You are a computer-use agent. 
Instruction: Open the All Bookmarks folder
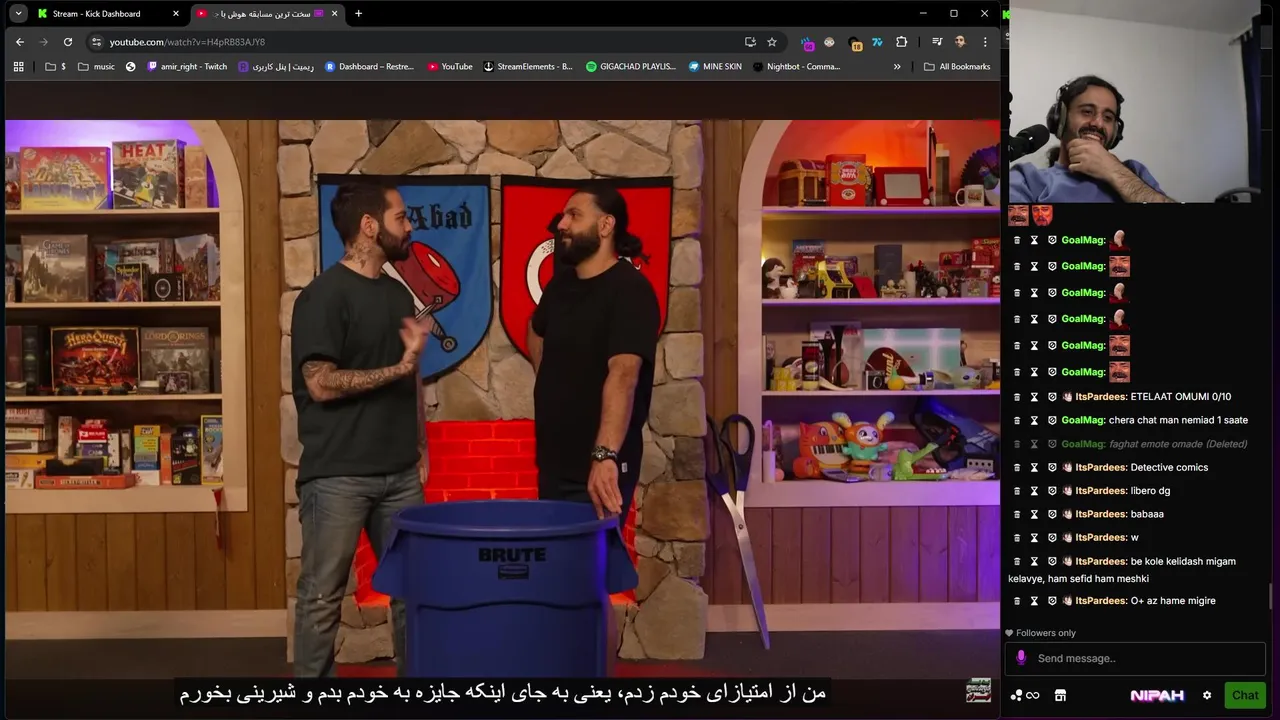[957, 67]
